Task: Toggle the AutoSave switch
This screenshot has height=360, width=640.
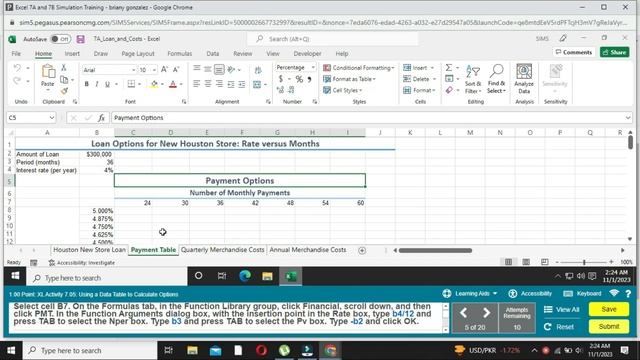Action: point(60,39)
